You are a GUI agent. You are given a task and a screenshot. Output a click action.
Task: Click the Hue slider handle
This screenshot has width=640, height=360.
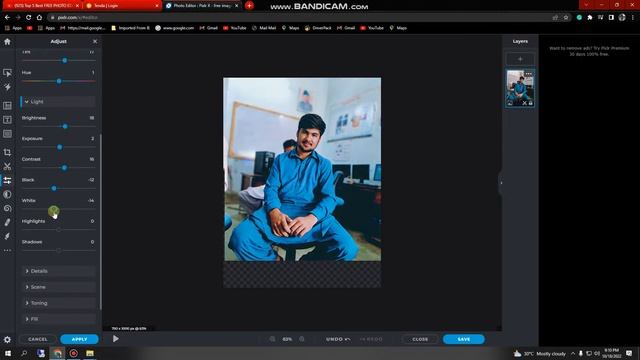[x=59, y=81]
